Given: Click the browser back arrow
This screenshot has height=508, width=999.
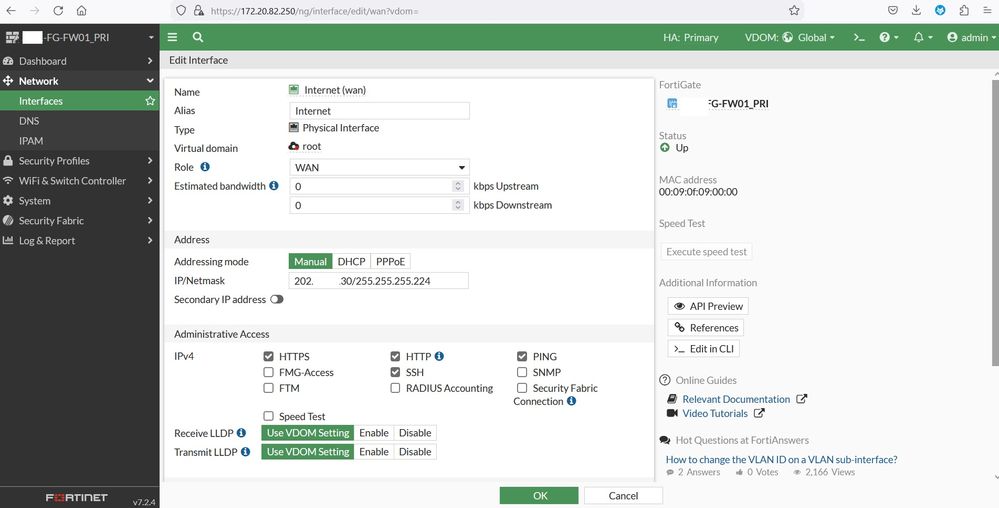Looking at the screenshot, I should pyautogui.click(x=11, y=11).
